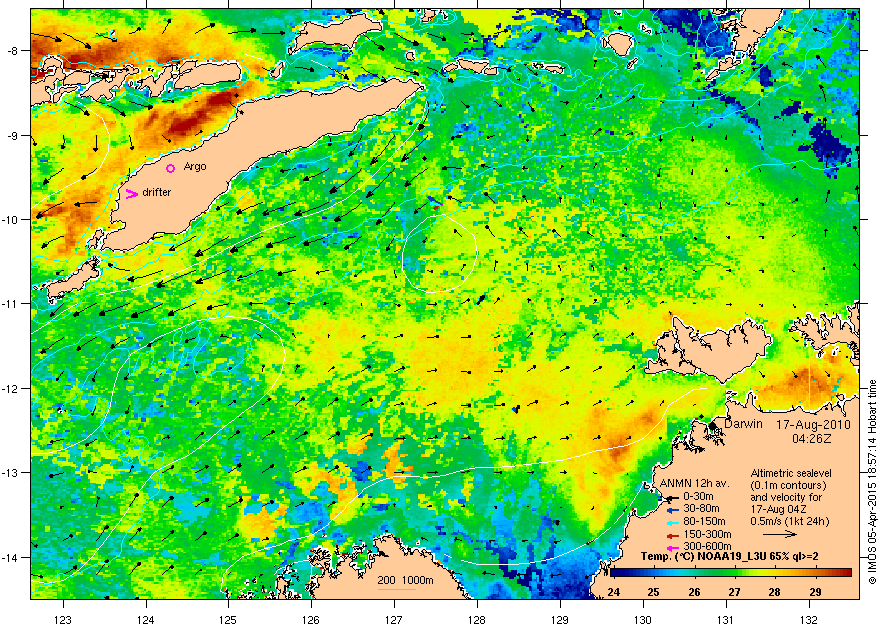
Task: Click the '0-30m' depth label
Action: (698, 496)
